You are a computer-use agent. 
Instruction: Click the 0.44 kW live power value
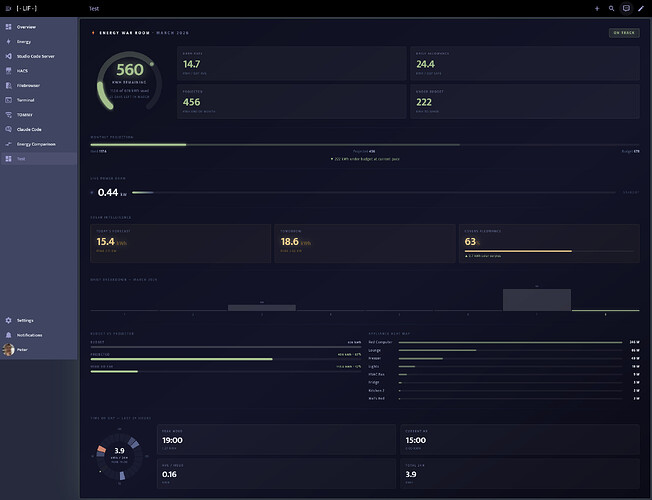pyautogui.click(x=112, y=193)
